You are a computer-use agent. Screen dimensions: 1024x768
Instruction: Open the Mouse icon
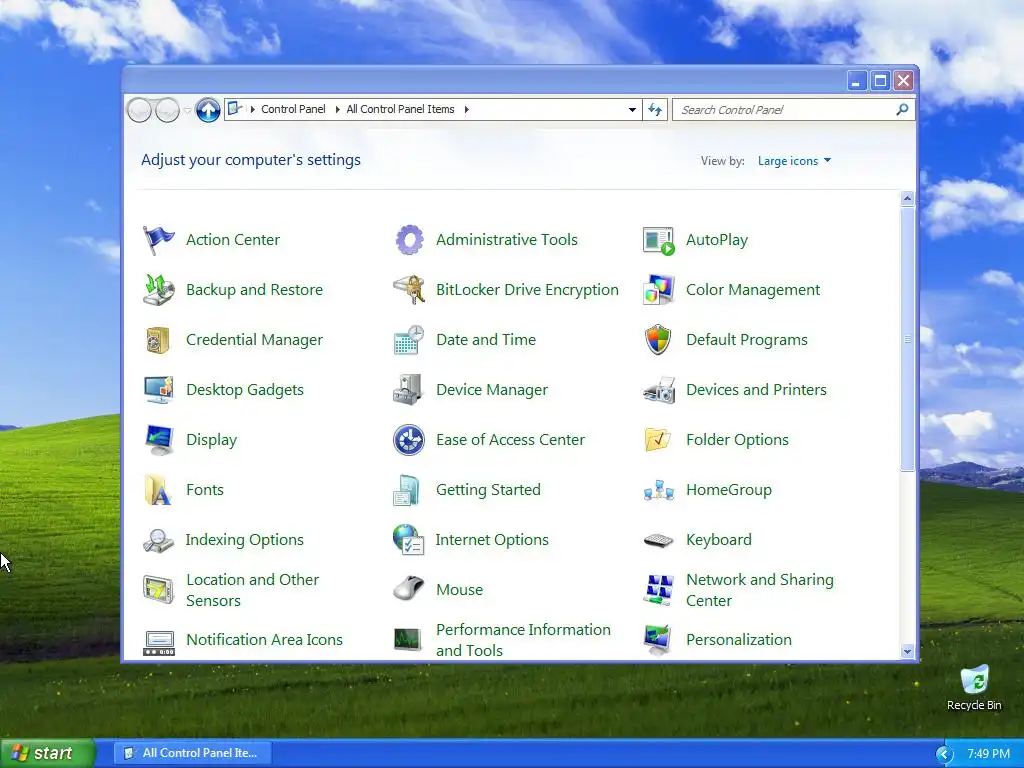point(409,588)
